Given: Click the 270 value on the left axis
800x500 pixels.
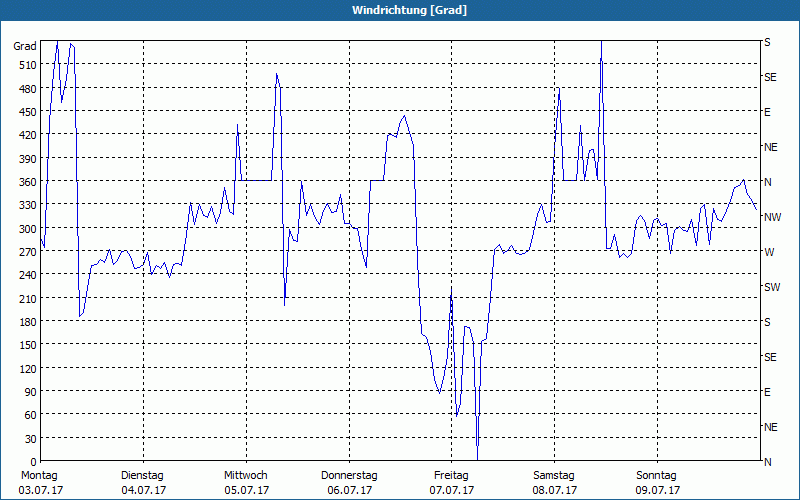Looking at the screenshot, I should [x=28, y=252].
